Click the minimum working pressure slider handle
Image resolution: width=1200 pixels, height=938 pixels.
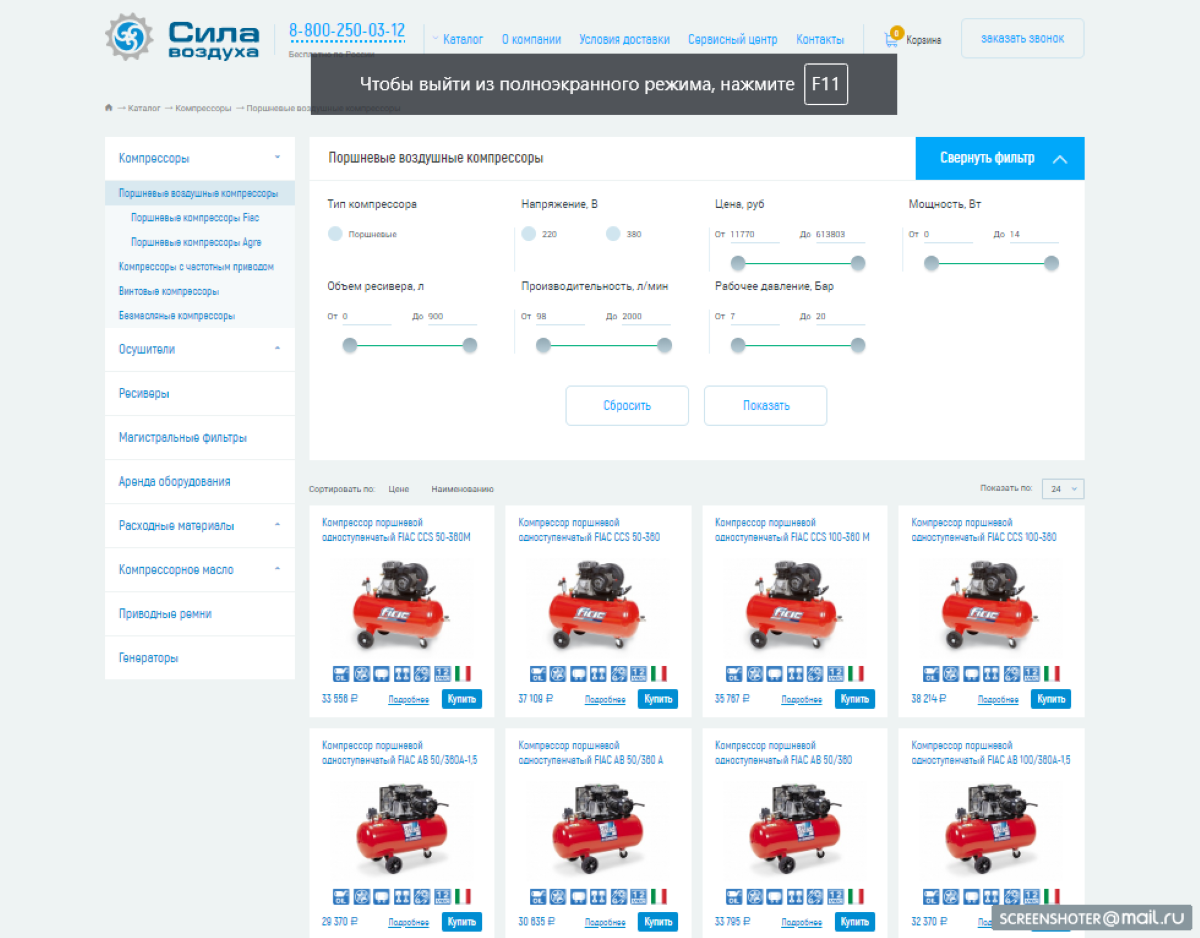(x=738, y=345)
